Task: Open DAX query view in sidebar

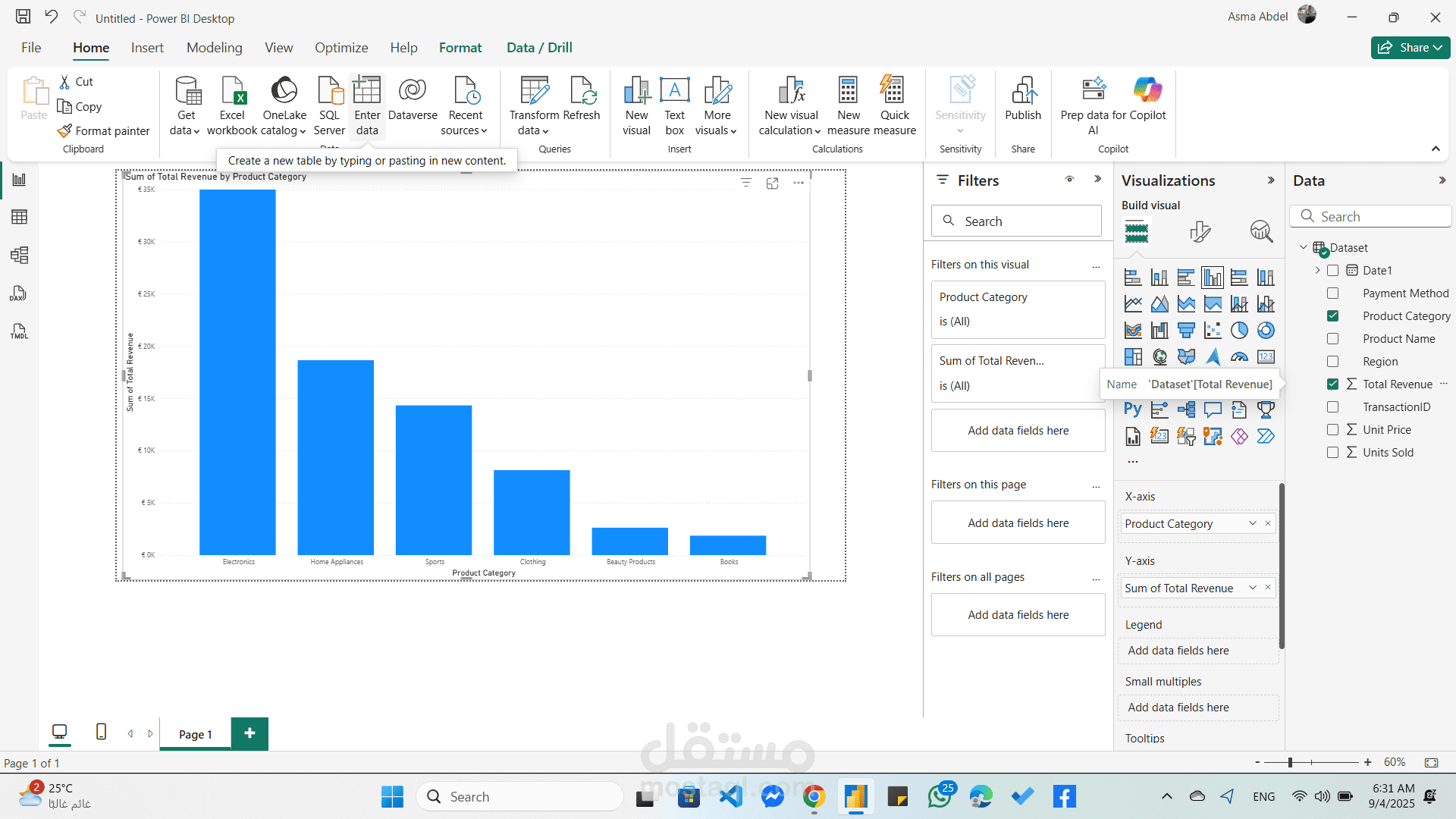Action: pyautogui.click(x=20, y=293)
